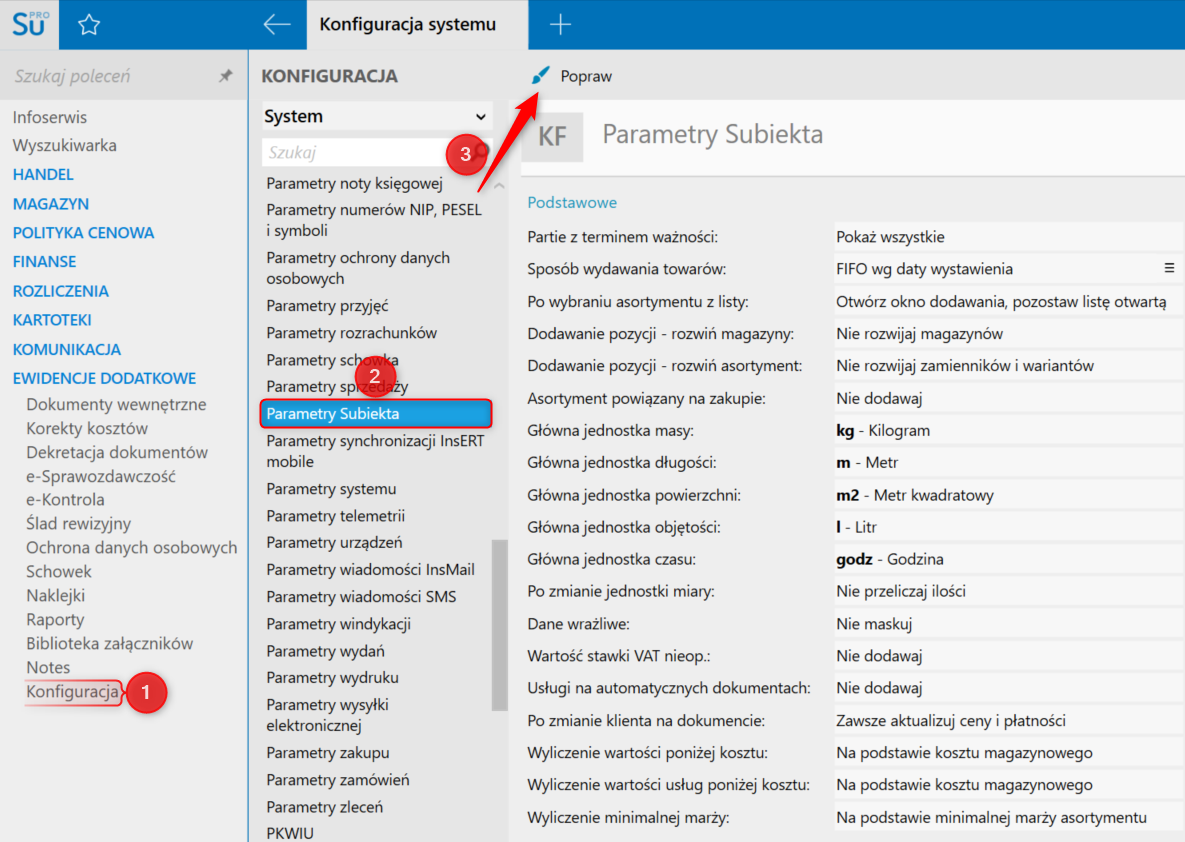
Task: Select Parametry Subiekta in the list
Action: 376,413
